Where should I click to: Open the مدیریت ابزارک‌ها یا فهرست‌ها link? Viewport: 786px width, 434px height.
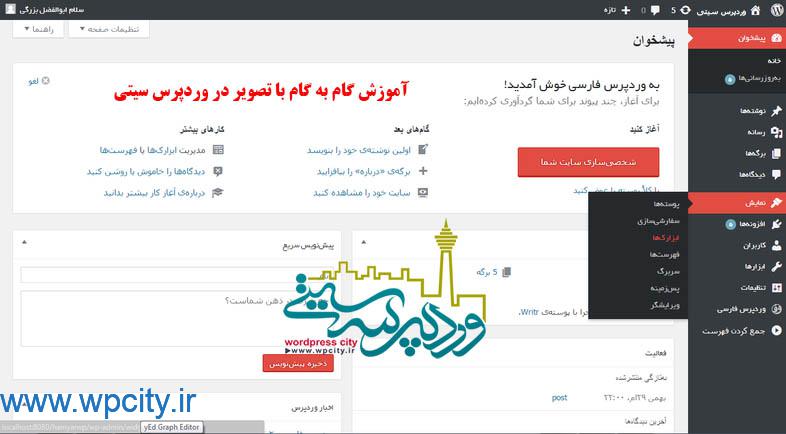[153, 150]
